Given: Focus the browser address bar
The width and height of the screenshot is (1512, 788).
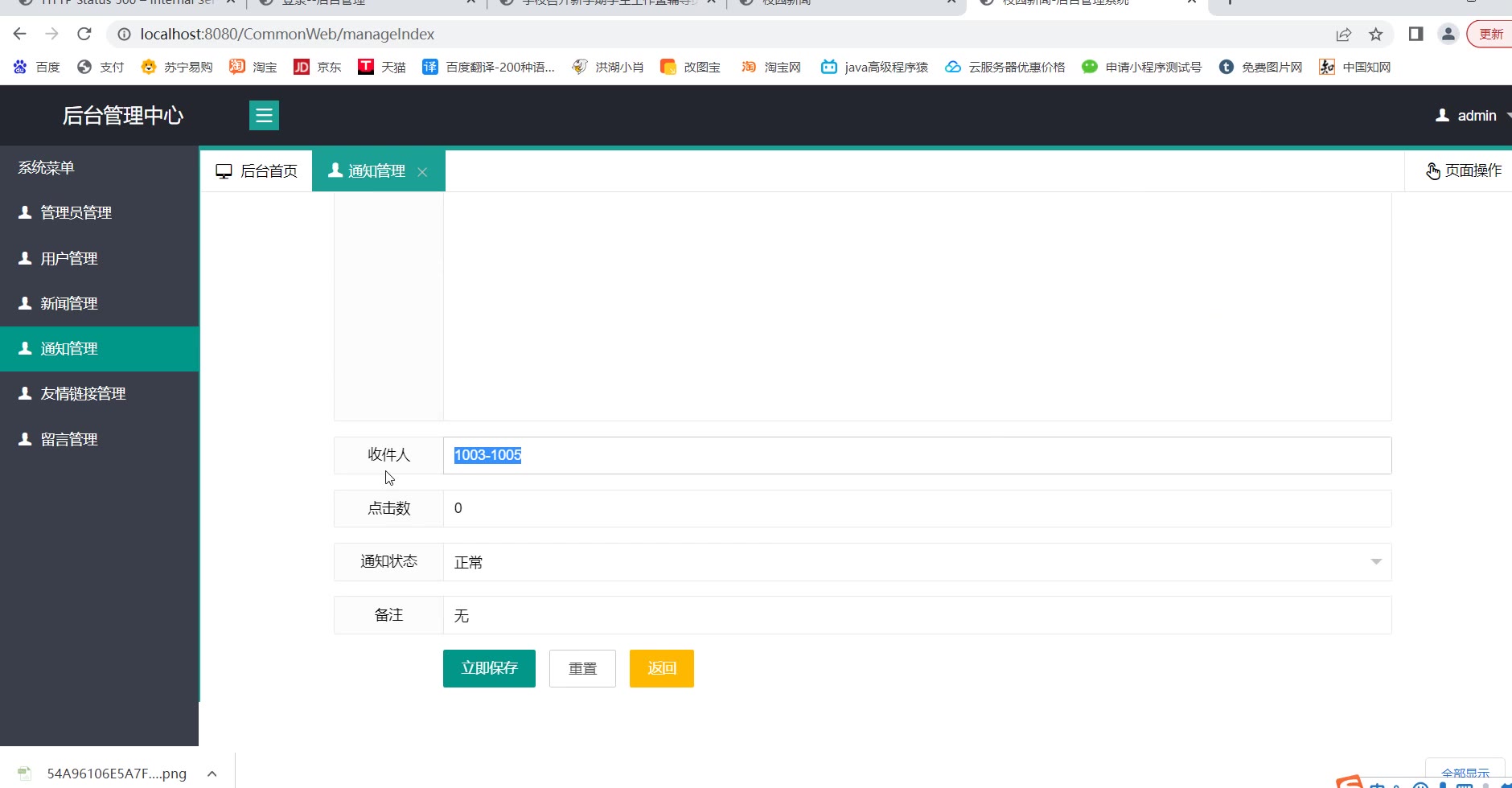Looking at the screenshot, I should tap(724, 35).
